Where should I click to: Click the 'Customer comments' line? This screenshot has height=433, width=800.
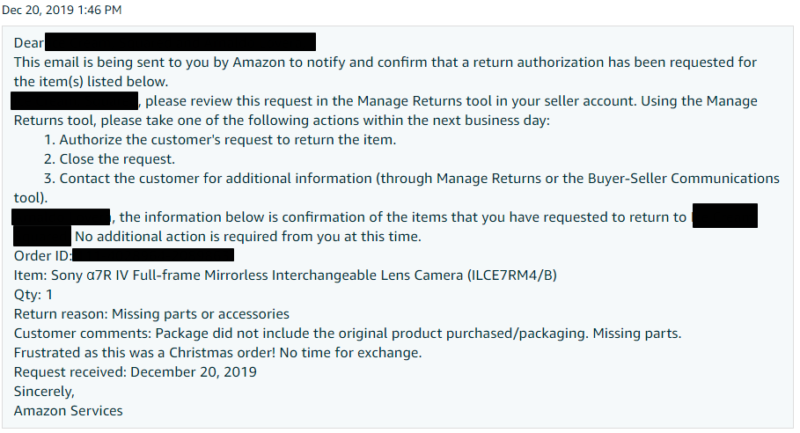tap(347, 334)
